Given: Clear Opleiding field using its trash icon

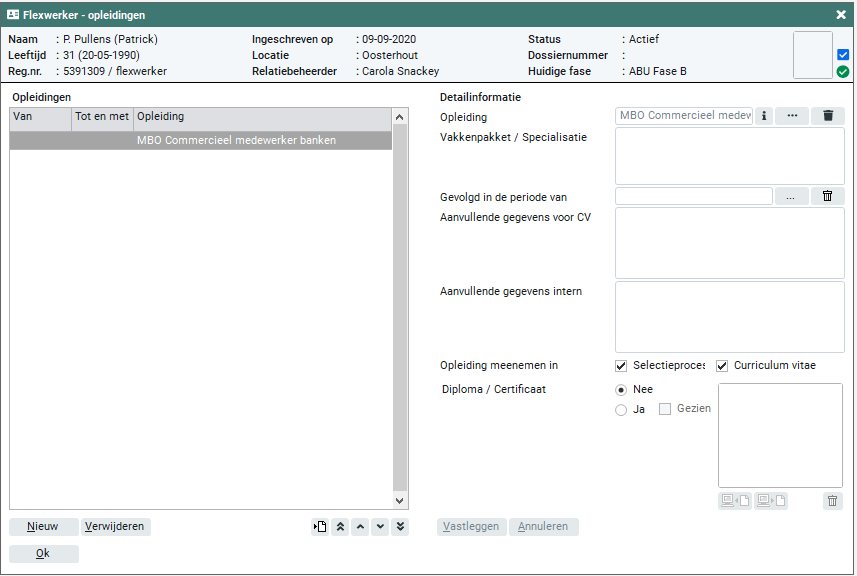Looking at the screenshot, I should [x=828, y=116].
